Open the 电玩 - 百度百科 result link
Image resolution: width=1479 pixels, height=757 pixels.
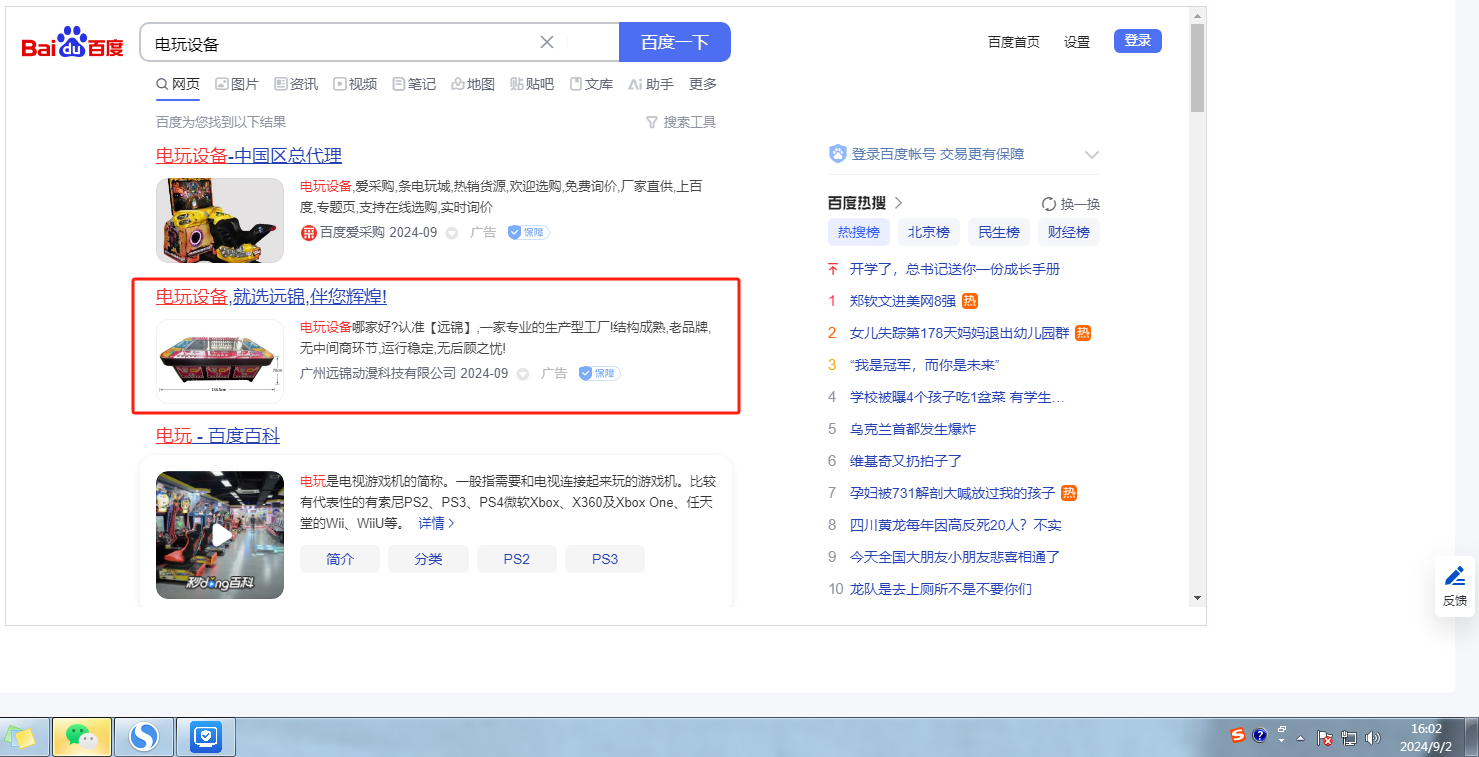click(218, 436)
